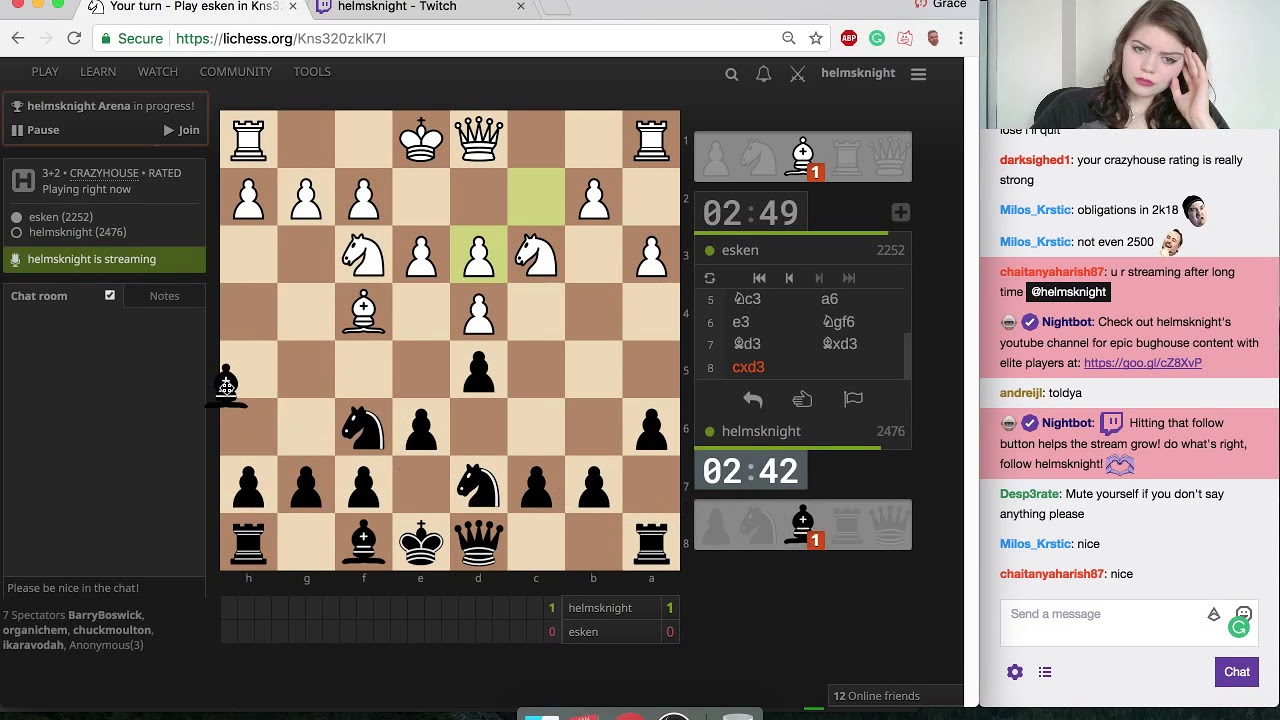This screenshot has width=1280, height=720.
Task: Click the Grammarly extension icon in toolbar
Action: (x=877, y=38)
